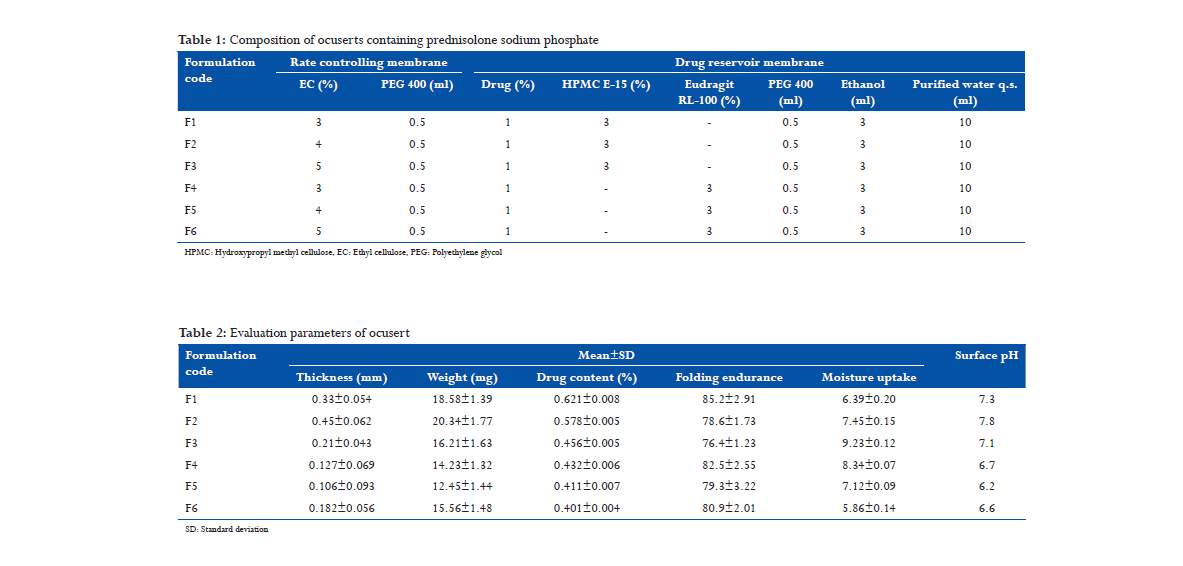Click the drug content value 0.621±0.008

(x=586, y=400)
